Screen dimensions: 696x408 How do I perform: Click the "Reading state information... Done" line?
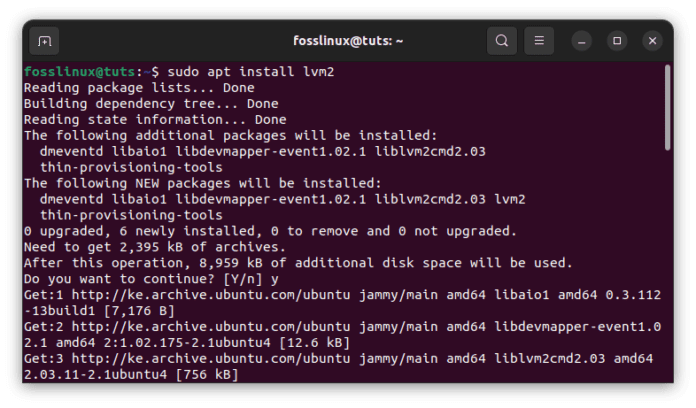(140, 120)
